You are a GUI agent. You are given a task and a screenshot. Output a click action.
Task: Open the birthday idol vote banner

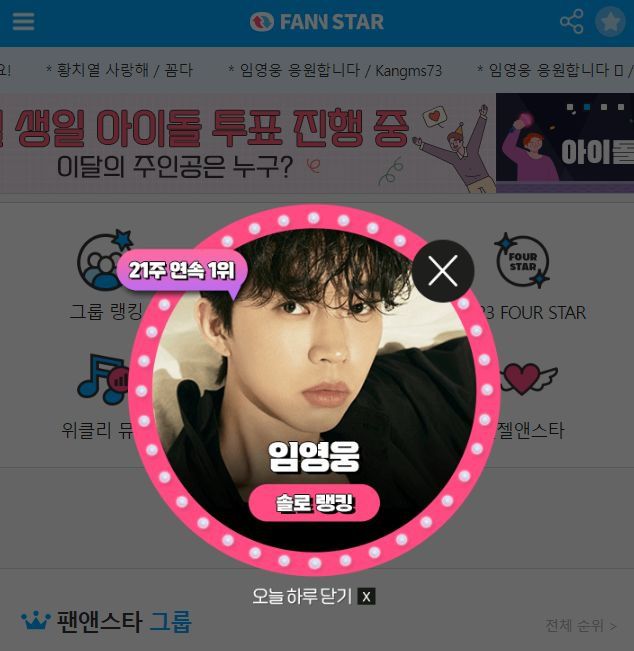248,143
